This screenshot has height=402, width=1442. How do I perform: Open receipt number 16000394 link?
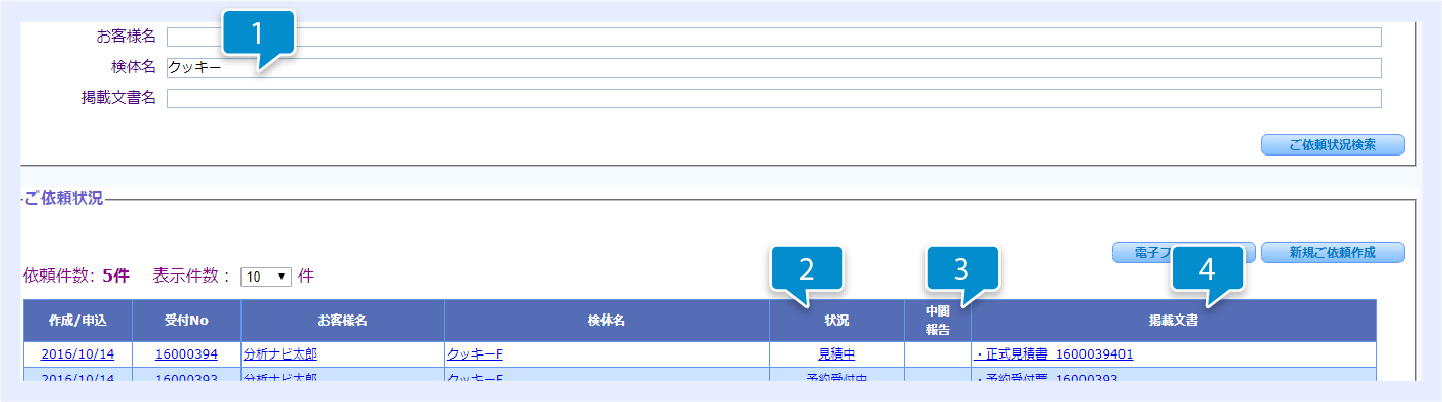tap(186, 354)
